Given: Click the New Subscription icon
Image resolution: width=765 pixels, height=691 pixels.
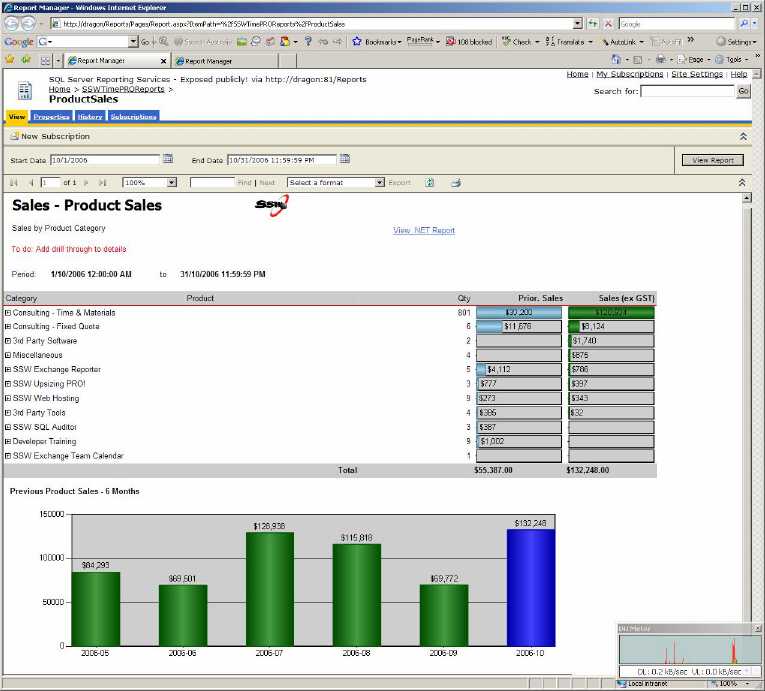Looking at the screenshot, I should [x=14, y=136].
